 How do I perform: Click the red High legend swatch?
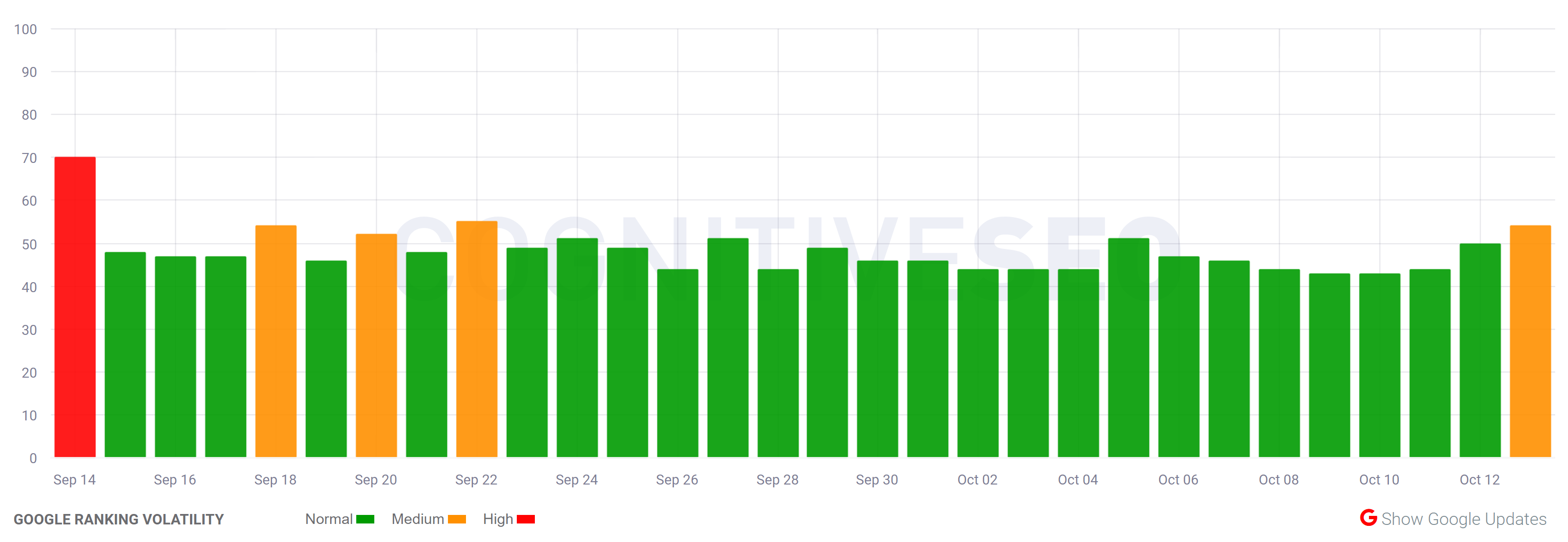526,520
